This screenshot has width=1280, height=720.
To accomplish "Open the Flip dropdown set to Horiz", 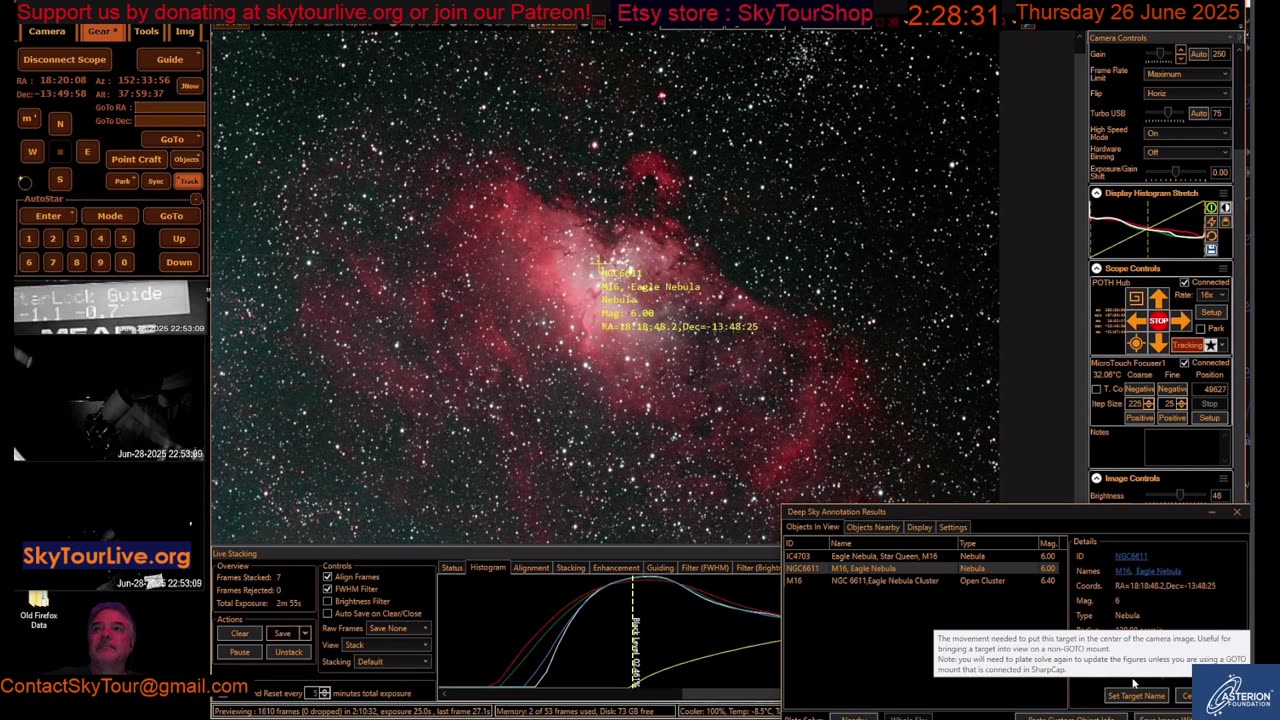I will (x=1187, y=94).
